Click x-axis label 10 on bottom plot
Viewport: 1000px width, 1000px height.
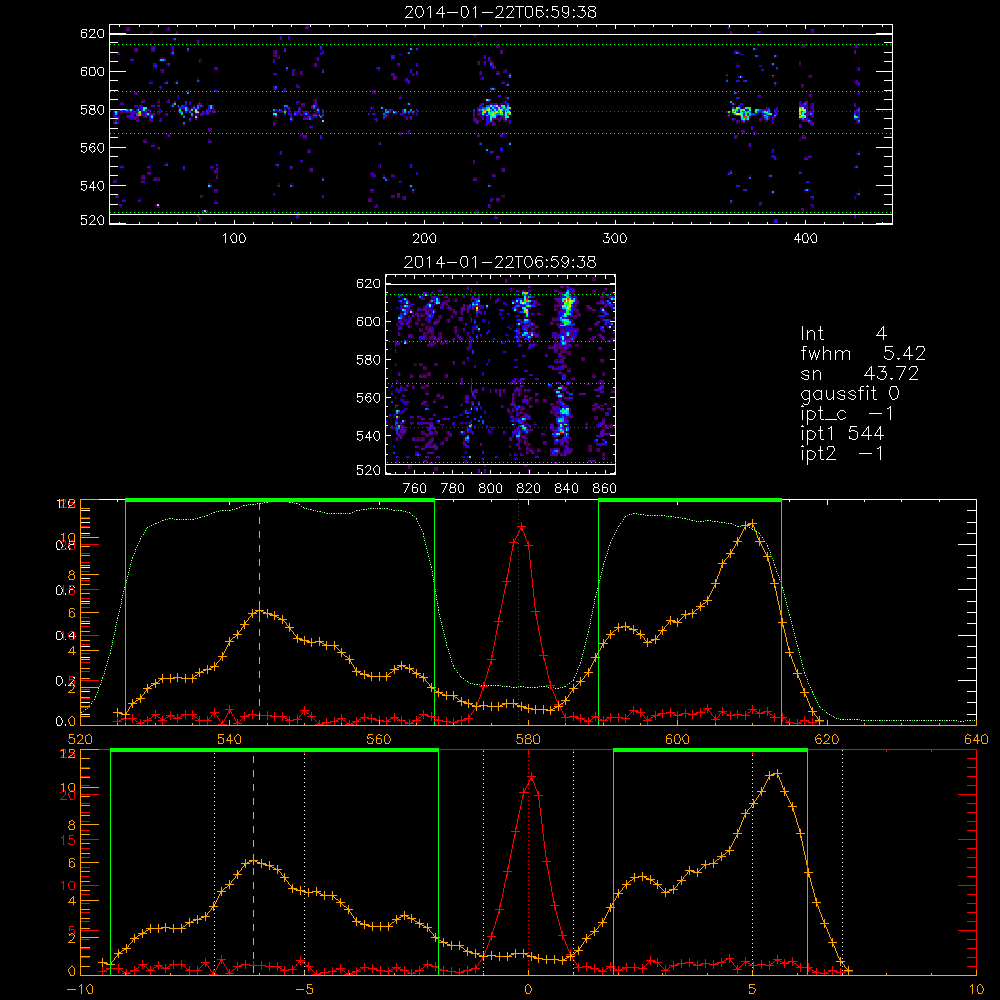[976, 990]
